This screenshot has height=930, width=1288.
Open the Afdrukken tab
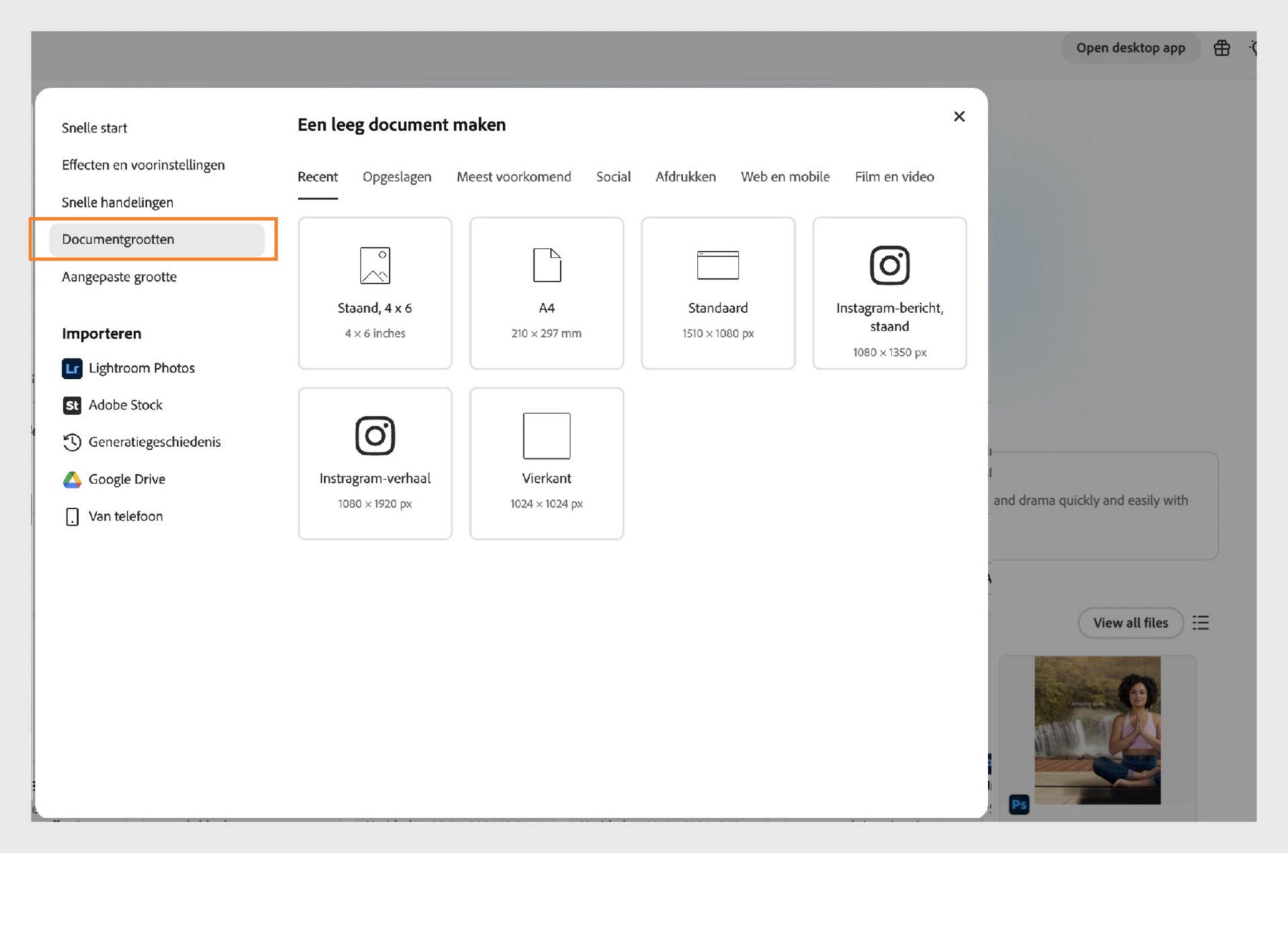686,177
